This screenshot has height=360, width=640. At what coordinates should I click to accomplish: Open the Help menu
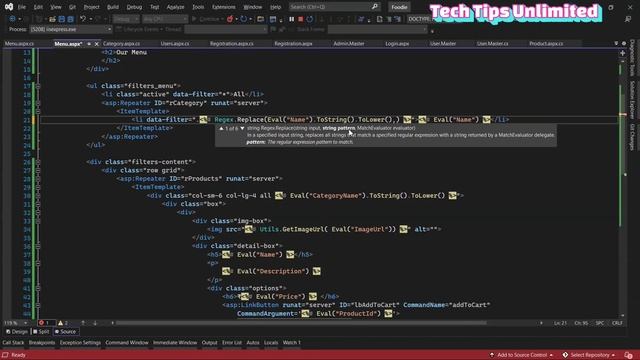click(276, 7)
